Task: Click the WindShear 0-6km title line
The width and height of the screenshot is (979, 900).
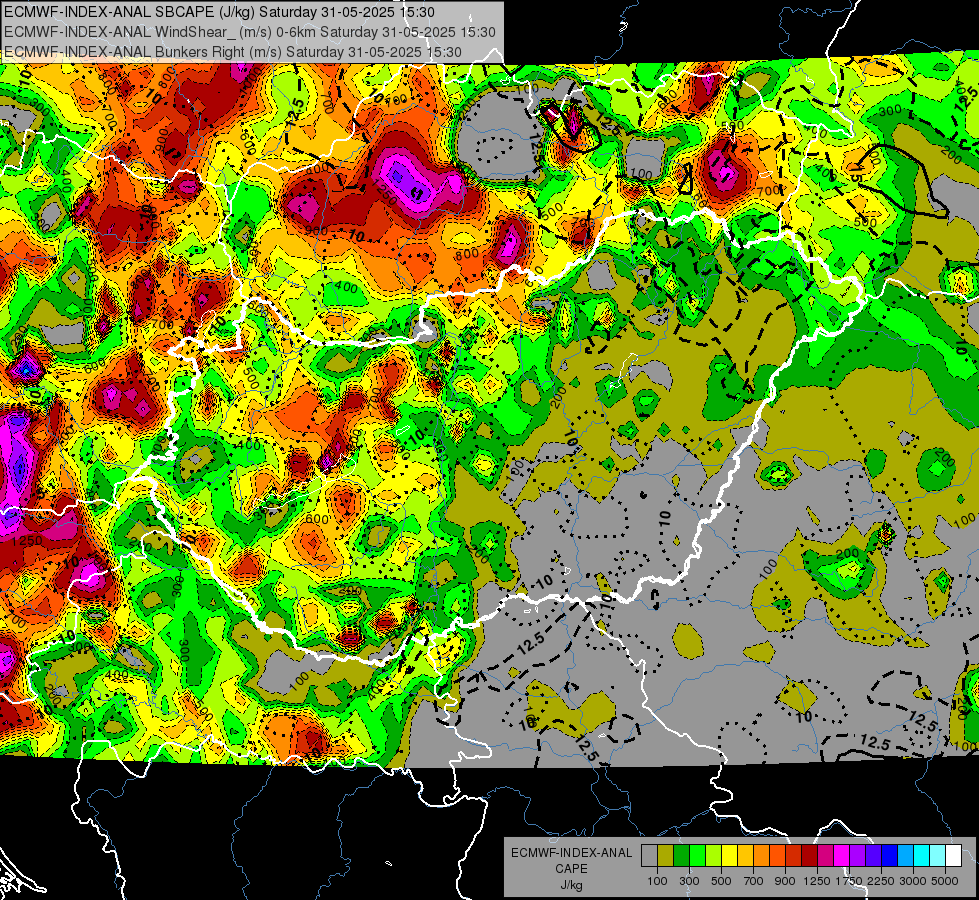Action: [250, 32]
